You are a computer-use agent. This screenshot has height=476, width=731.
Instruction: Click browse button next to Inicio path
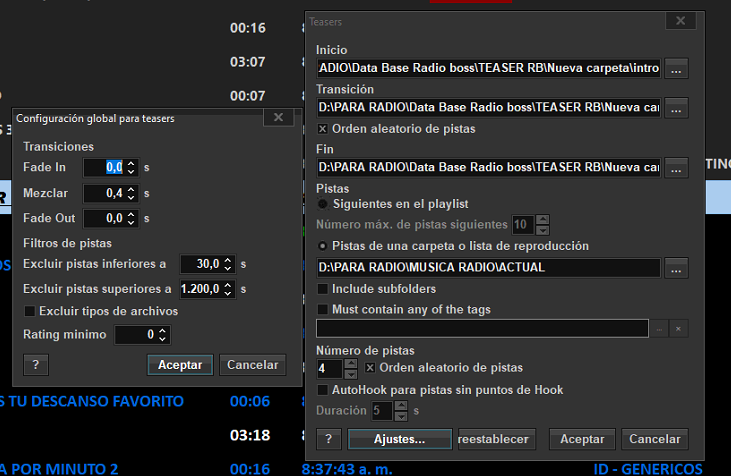coord(677,69)
